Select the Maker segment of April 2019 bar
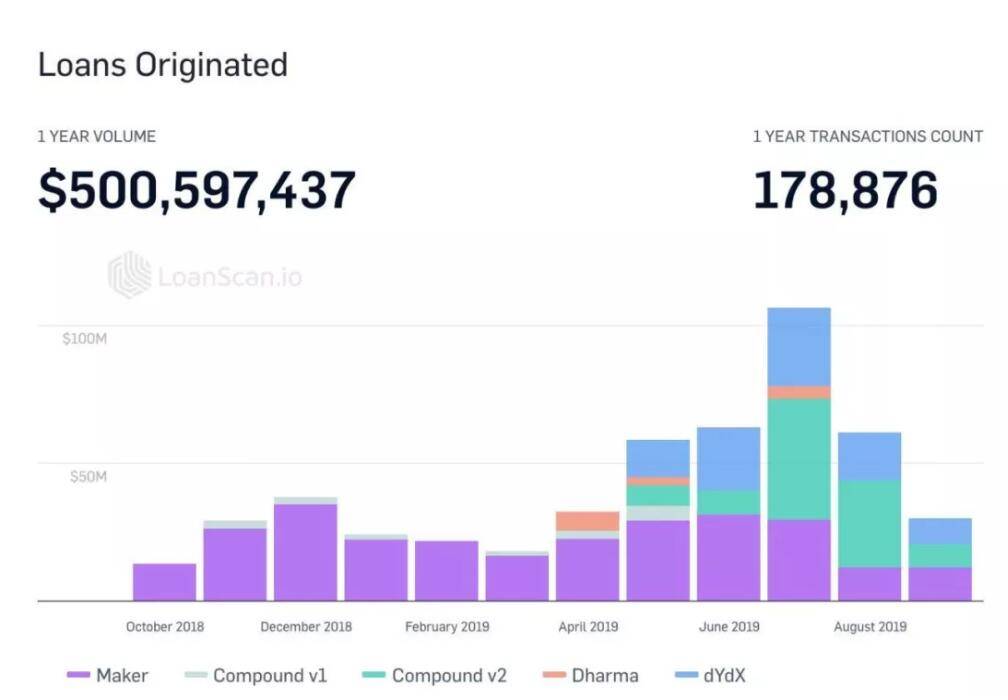Screen dimensions: 1008x700 coord(588,570)
